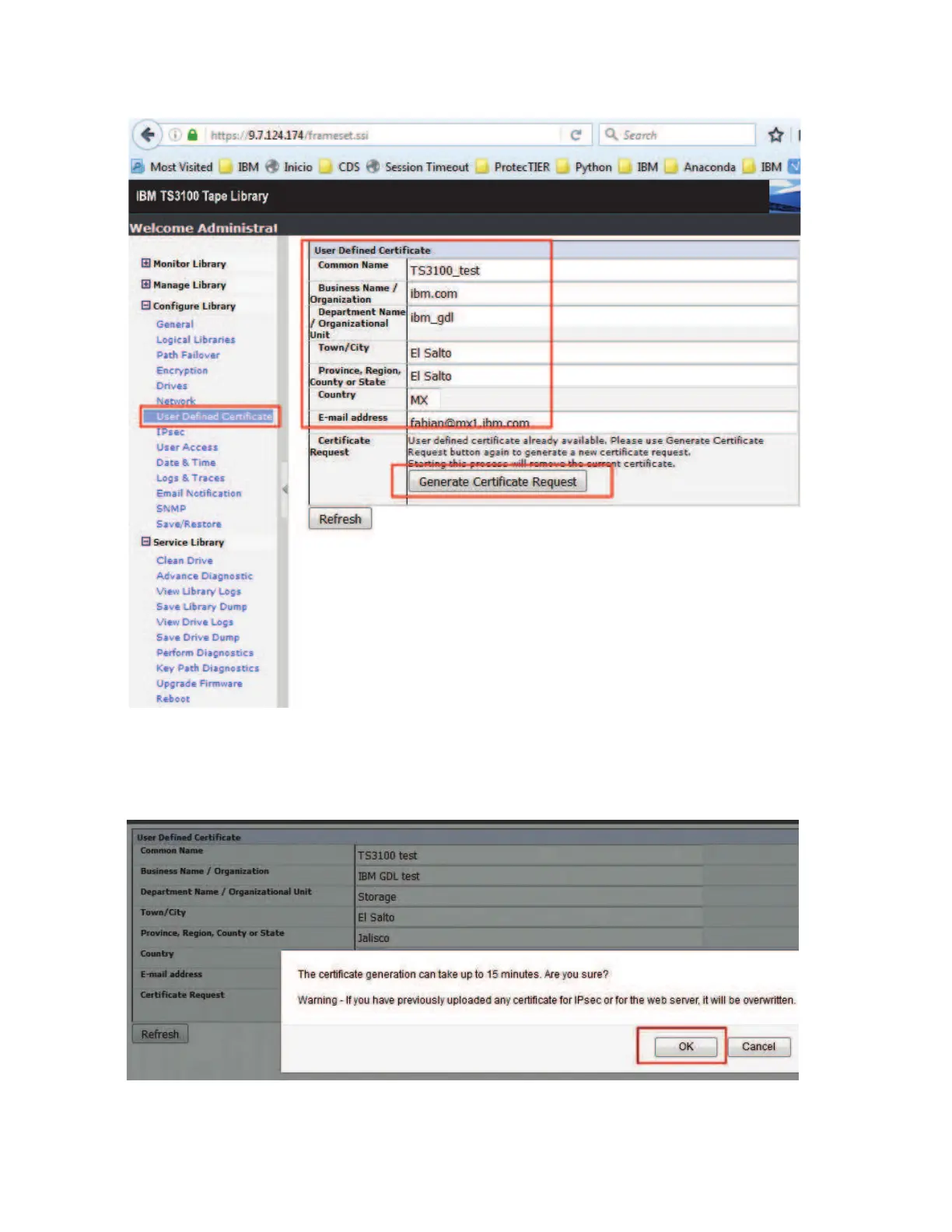Collapse the Service Library tree node
Viewport: 952px width, 1232px height.
145,541
